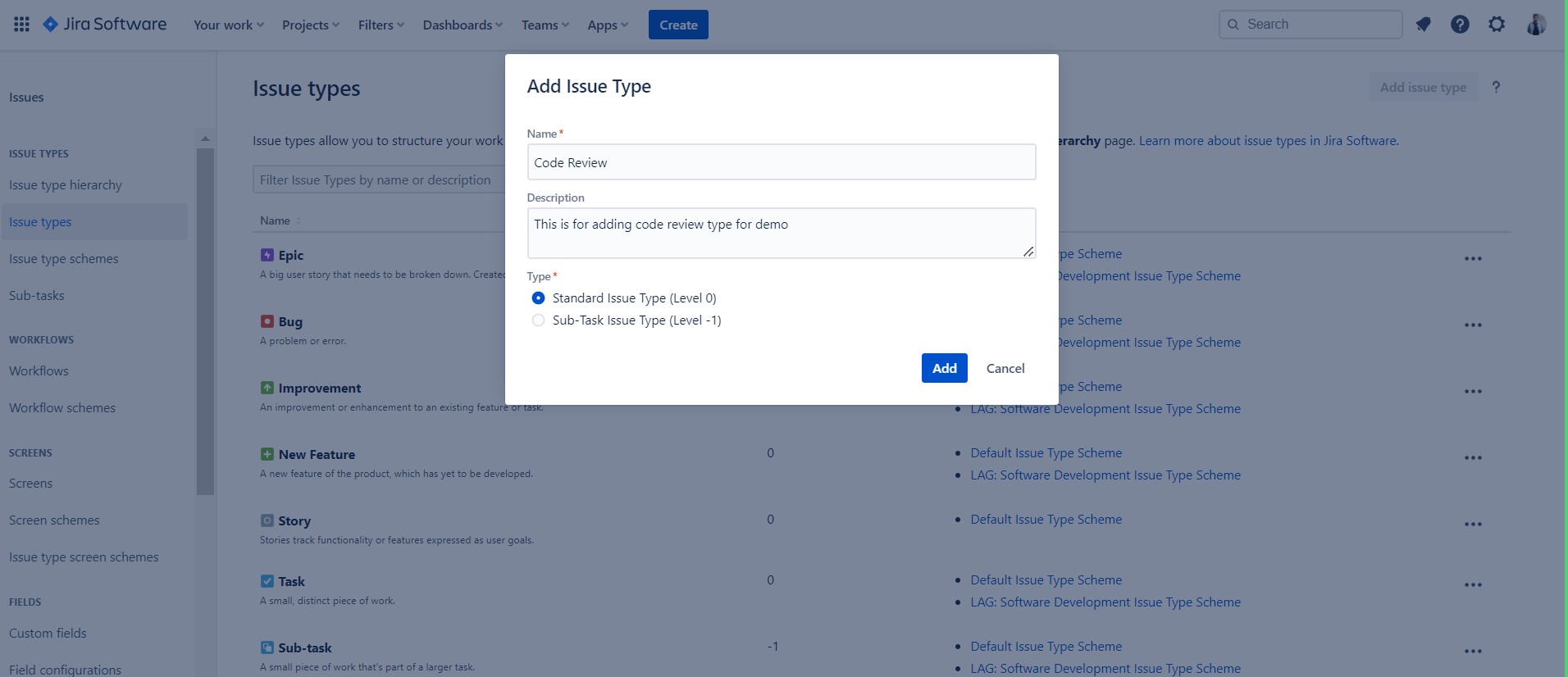This screenshot has height=677, width=1568.
Task: Click the Jira Software logo
Action: click(x=105, y=25)
